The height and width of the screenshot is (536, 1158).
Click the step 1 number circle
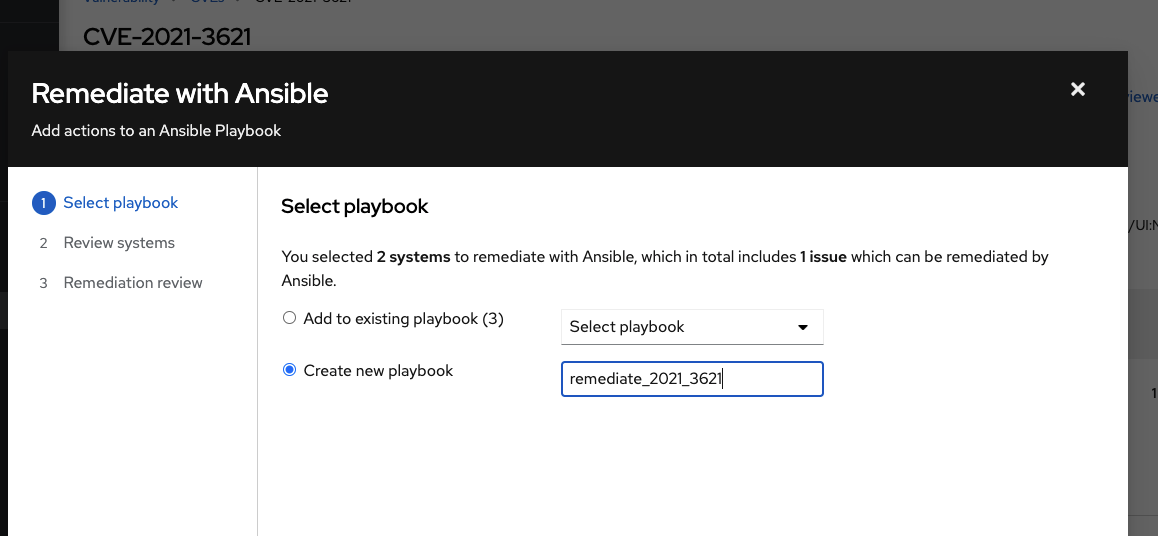[44, 203]
